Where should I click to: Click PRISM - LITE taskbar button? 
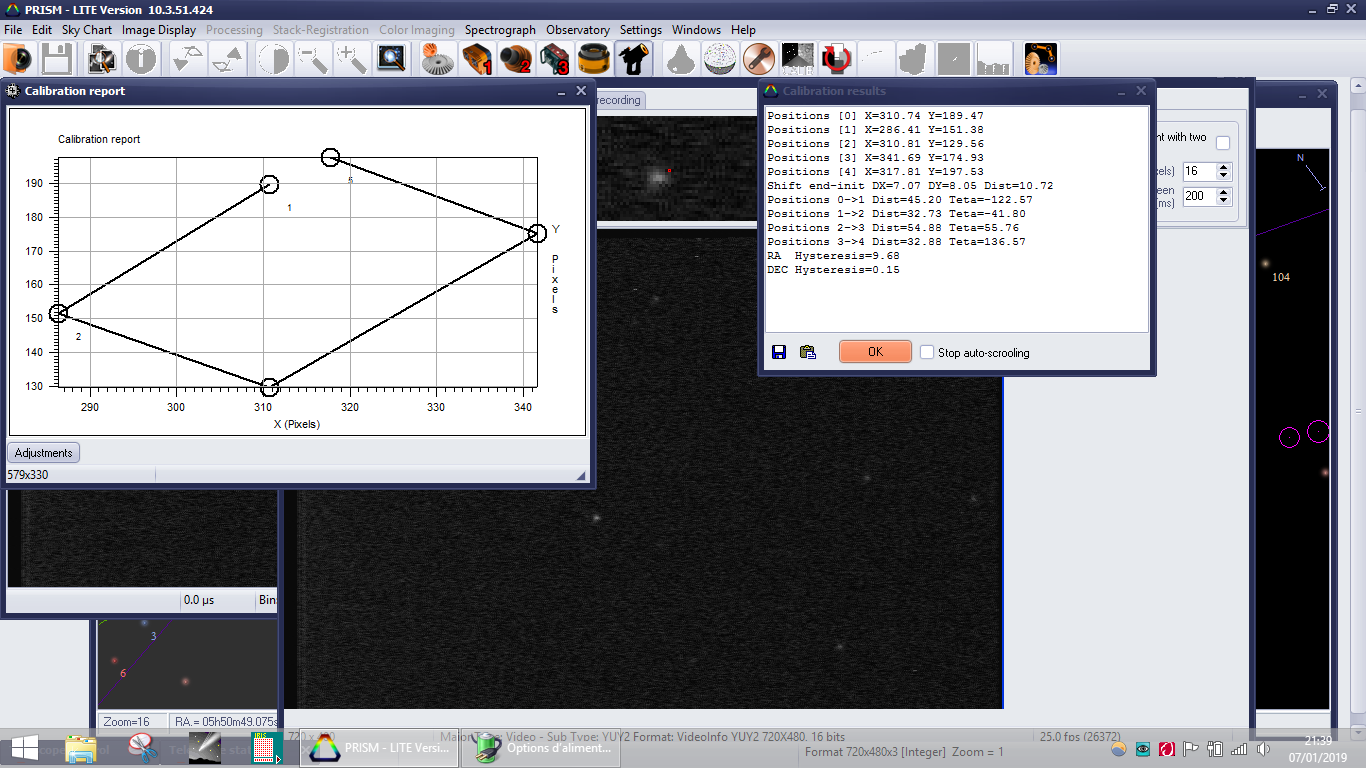[x=379, y=747]
